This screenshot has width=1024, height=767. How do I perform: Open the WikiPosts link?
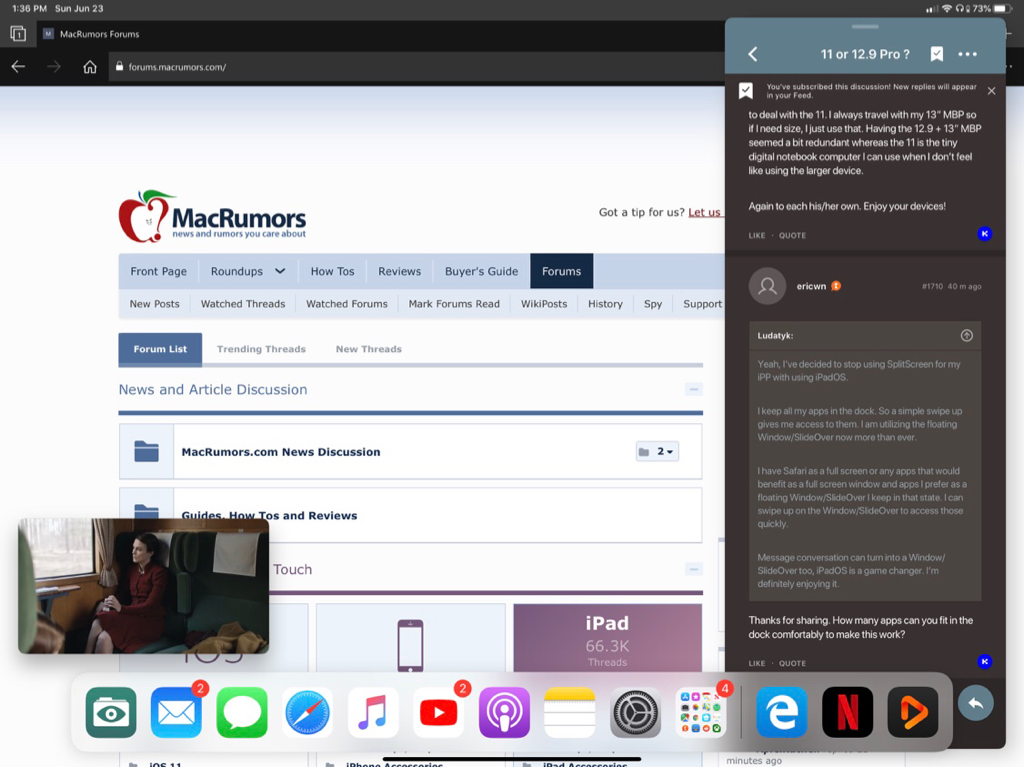(544, 304)
